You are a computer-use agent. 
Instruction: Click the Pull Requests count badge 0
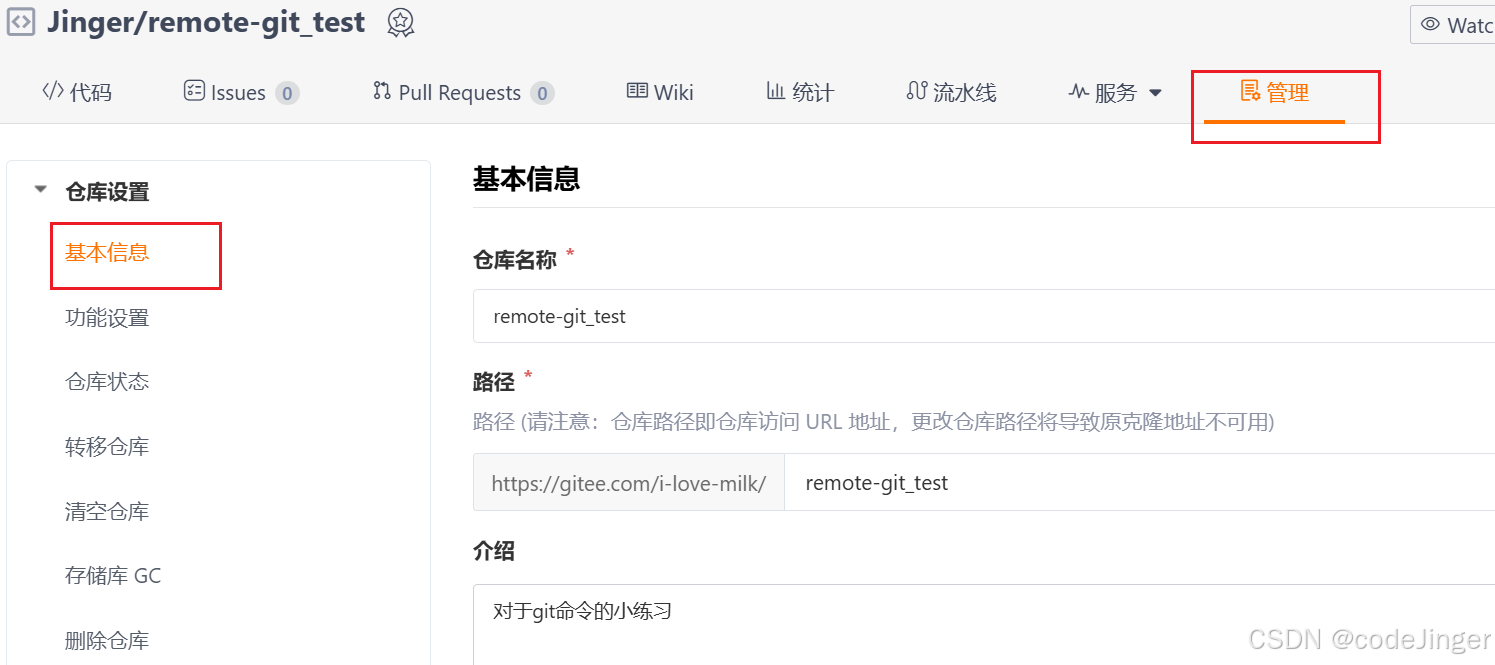point(542,94)
